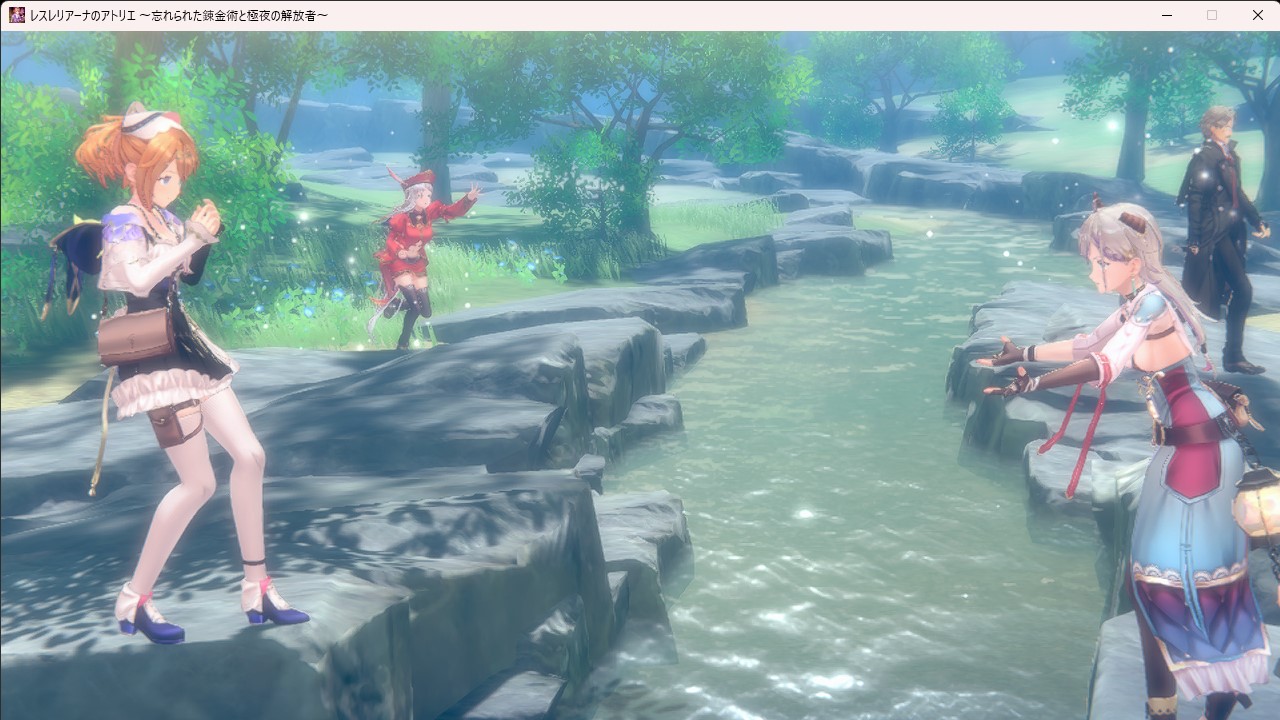Click the game app icon in title bar
The height and width of the screenshot is (720, 1280).
[17, 15]
